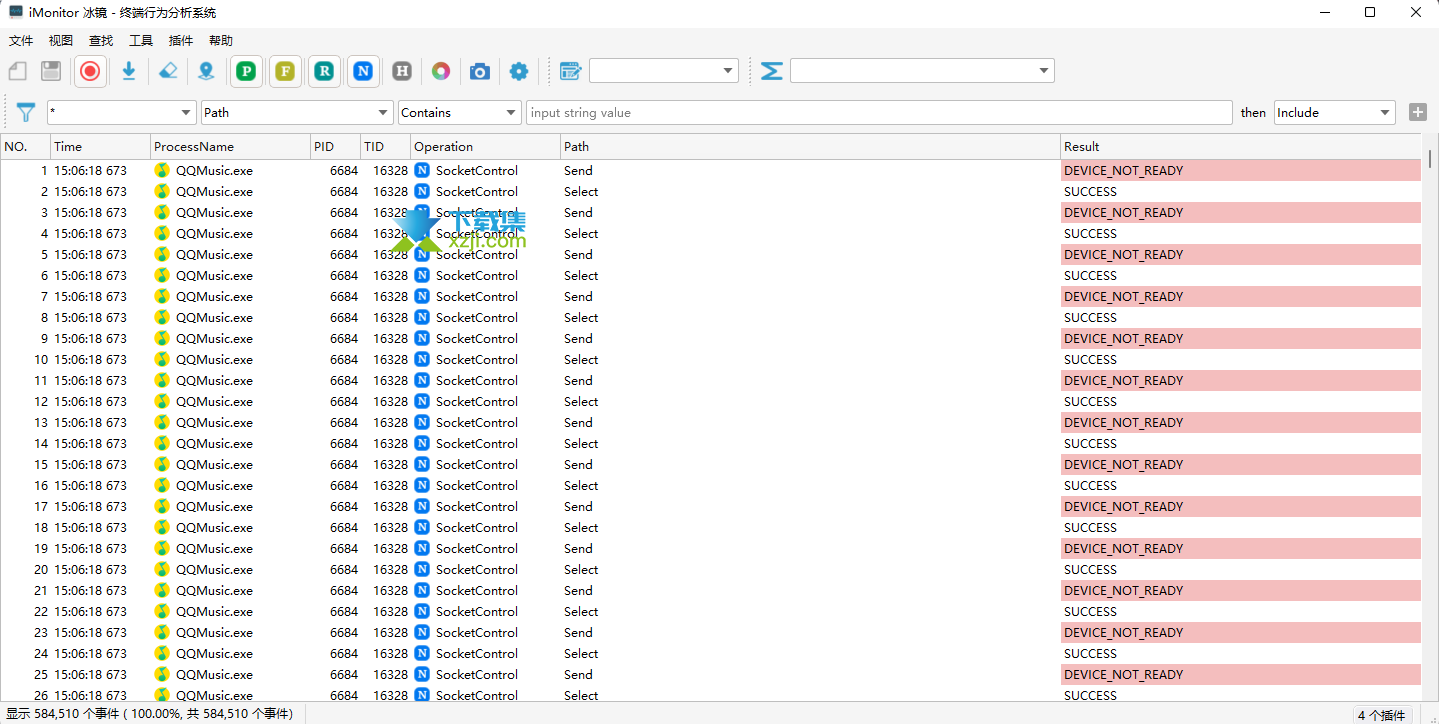Toggle the blue N network events filter
This screenshot has height=724, width=1439.
[363, 71]
